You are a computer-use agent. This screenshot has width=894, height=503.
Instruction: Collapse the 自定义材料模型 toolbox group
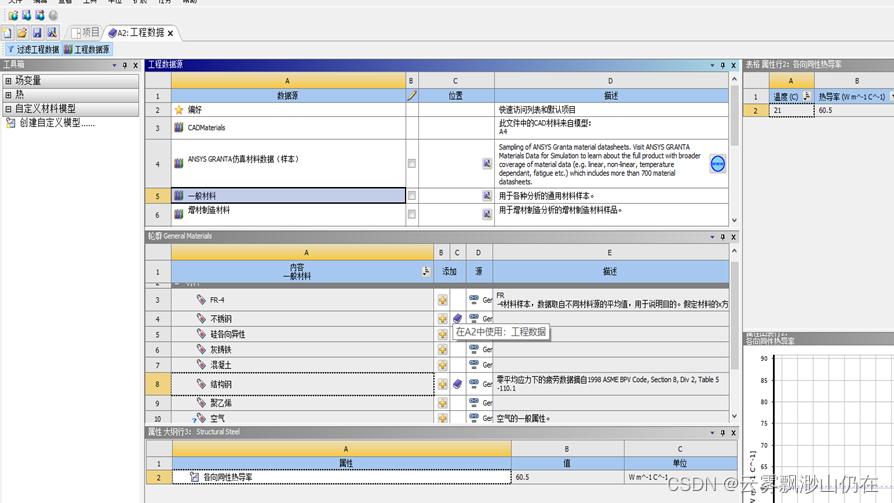point(9,108)
